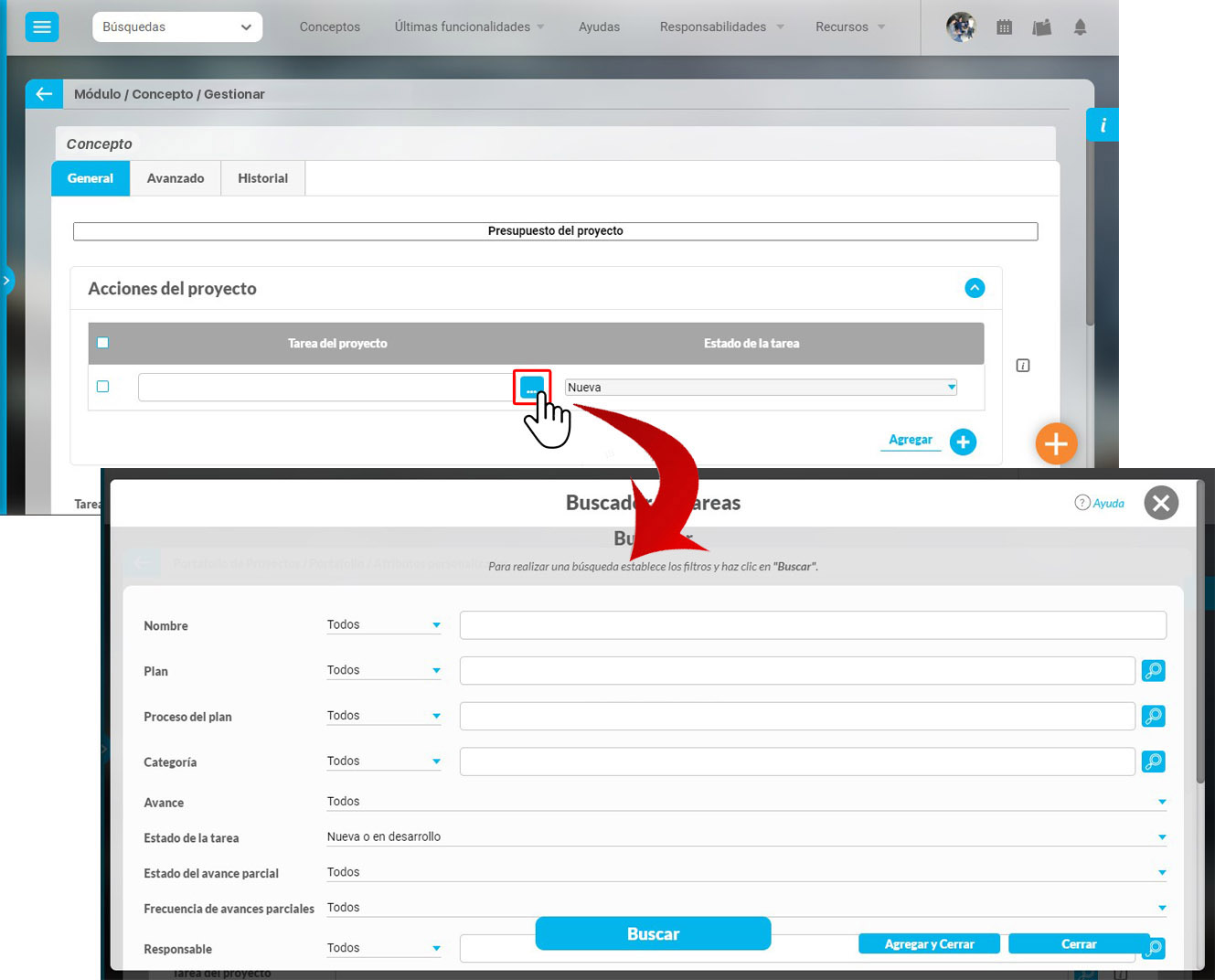Open the Últimas funcionalidades menu

[469, 27]
